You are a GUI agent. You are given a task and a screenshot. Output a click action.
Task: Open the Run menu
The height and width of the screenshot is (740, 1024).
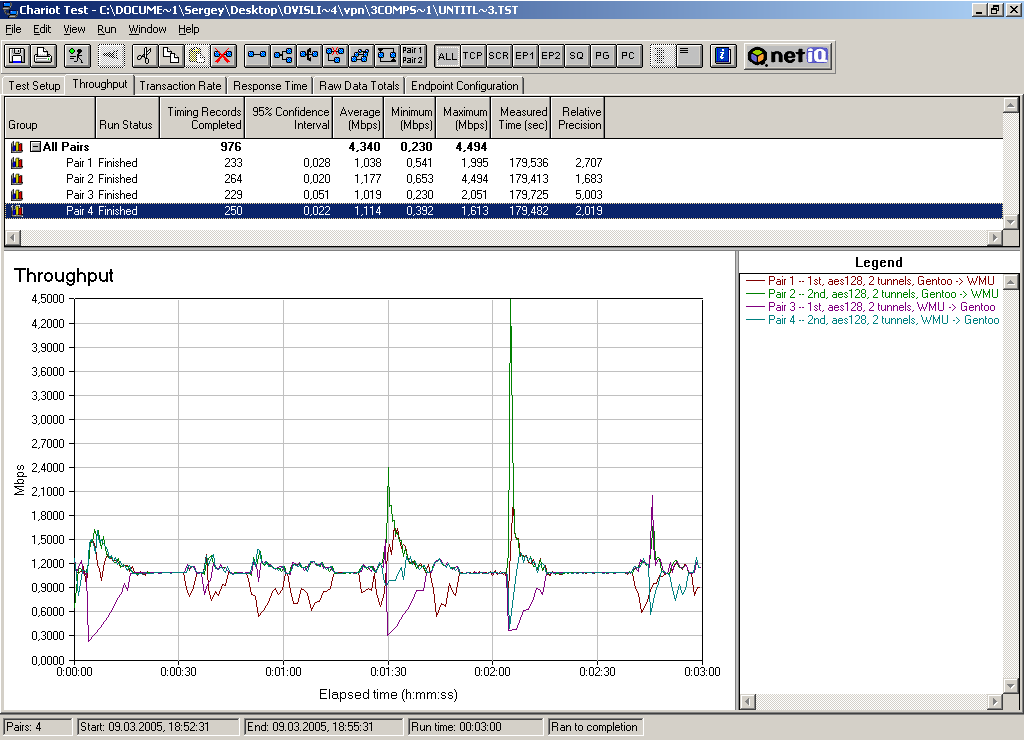click(107, 29)
